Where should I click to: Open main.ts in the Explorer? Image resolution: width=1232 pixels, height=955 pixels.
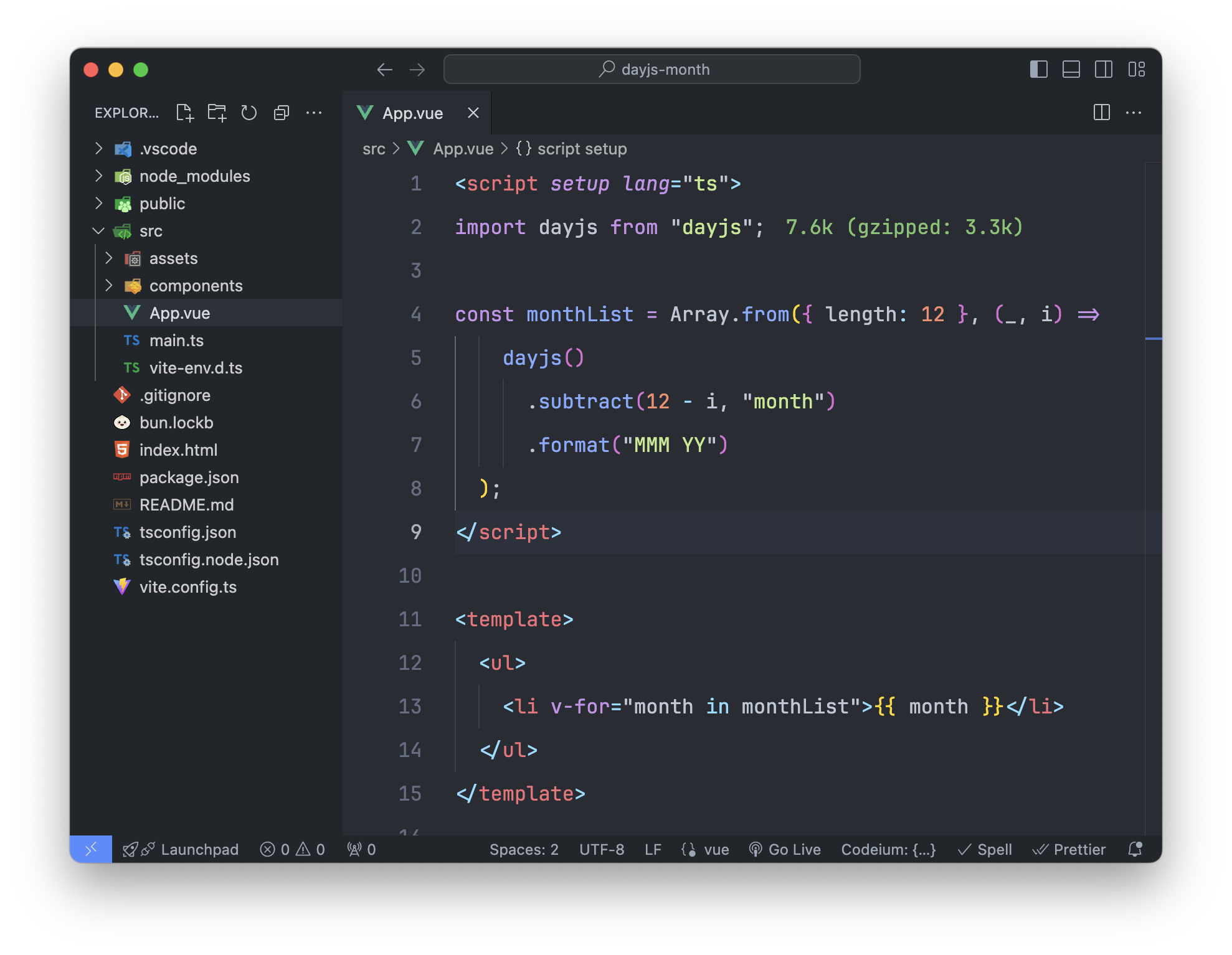click(206, 341)
